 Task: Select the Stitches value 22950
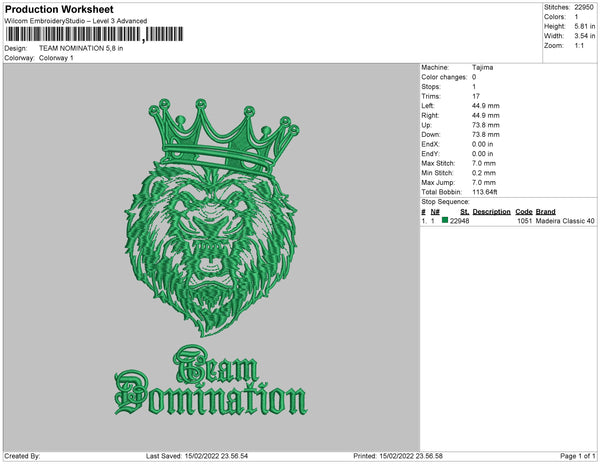584,7
